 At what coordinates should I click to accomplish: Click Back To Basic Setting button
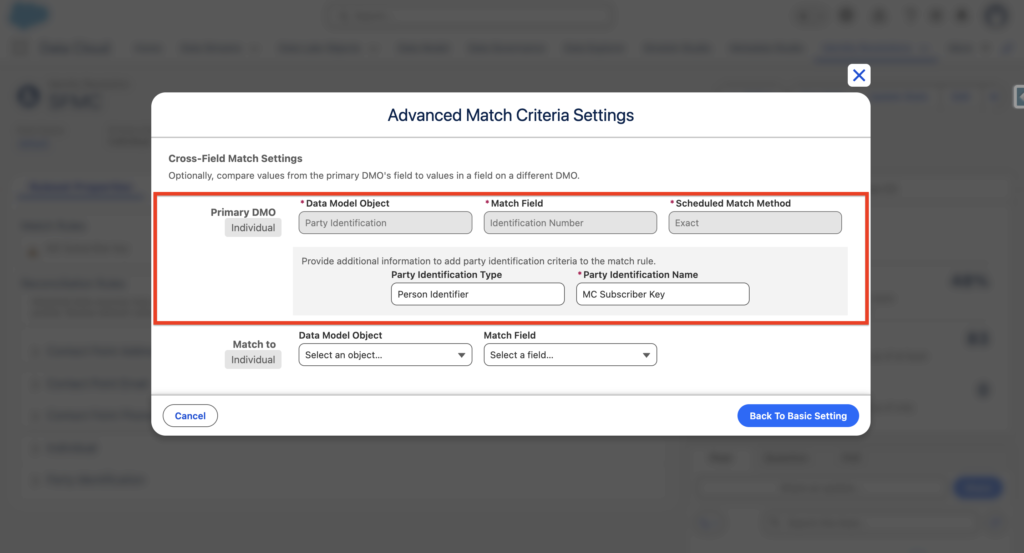[x=798, y=416]
